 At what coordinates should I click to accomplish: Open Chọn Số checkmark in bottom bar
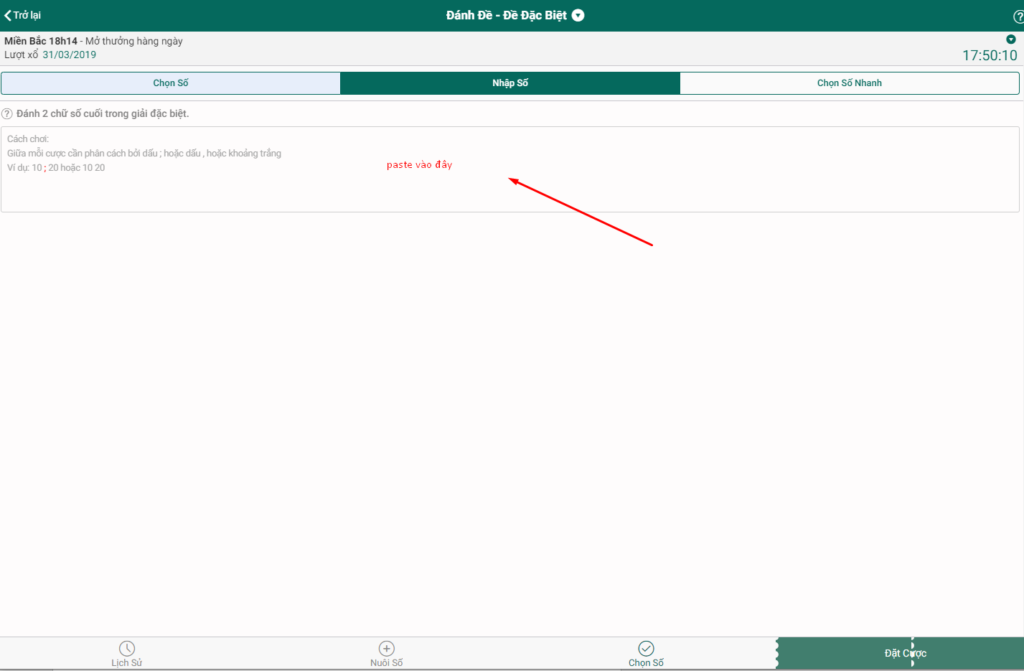[x=646, y=653]
